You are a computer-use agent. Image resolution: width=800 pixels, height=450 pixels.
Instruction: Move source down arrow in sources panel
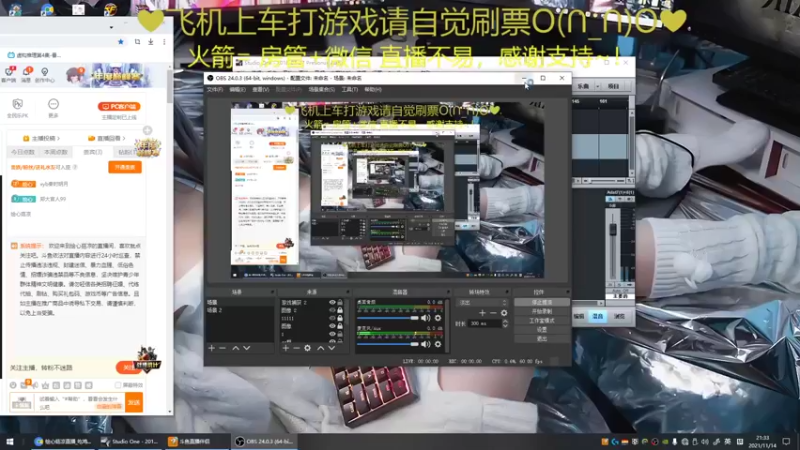click(332, 348)
